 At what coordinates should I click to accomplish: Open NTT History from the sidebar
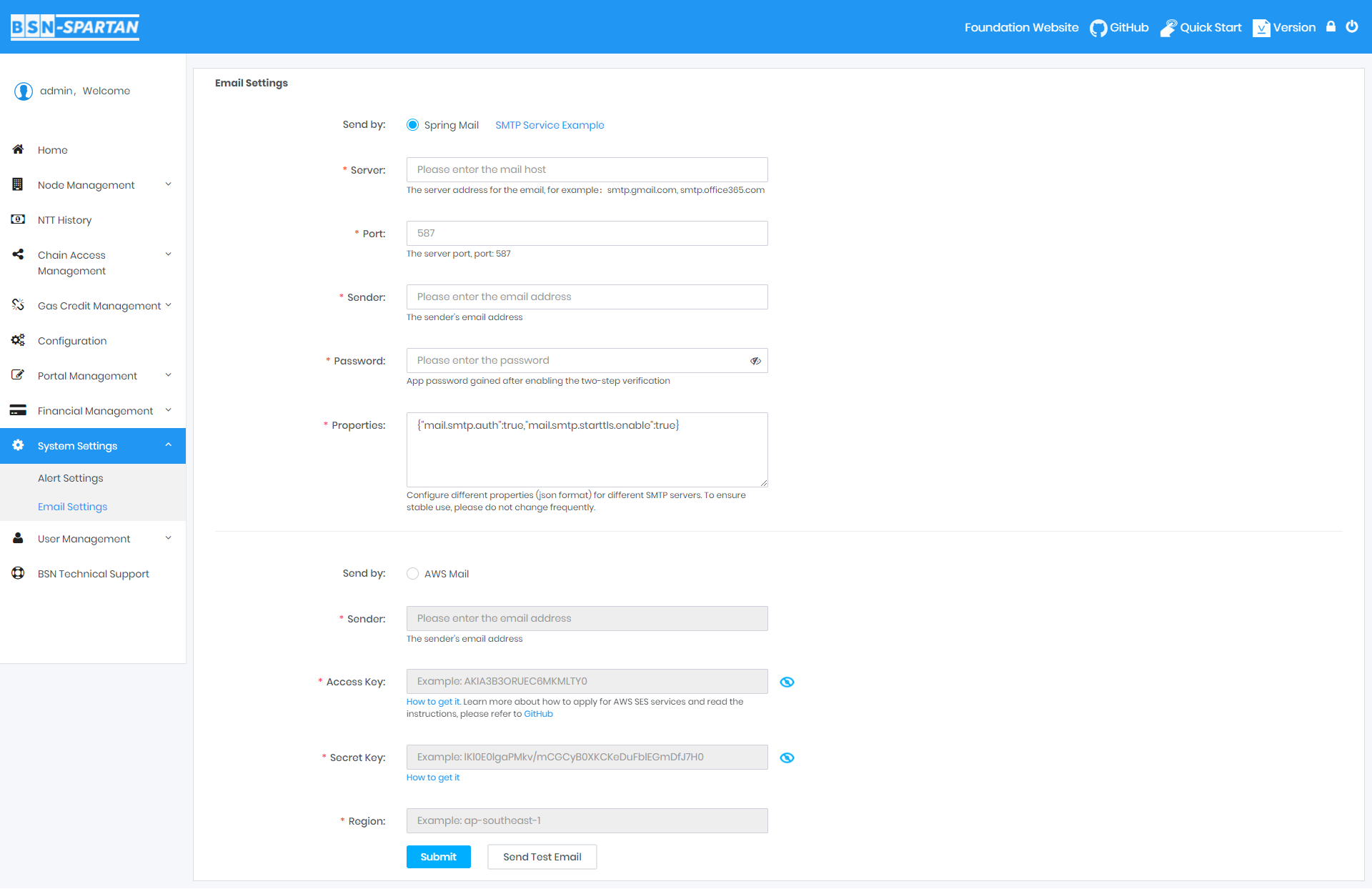click(65, 219)
